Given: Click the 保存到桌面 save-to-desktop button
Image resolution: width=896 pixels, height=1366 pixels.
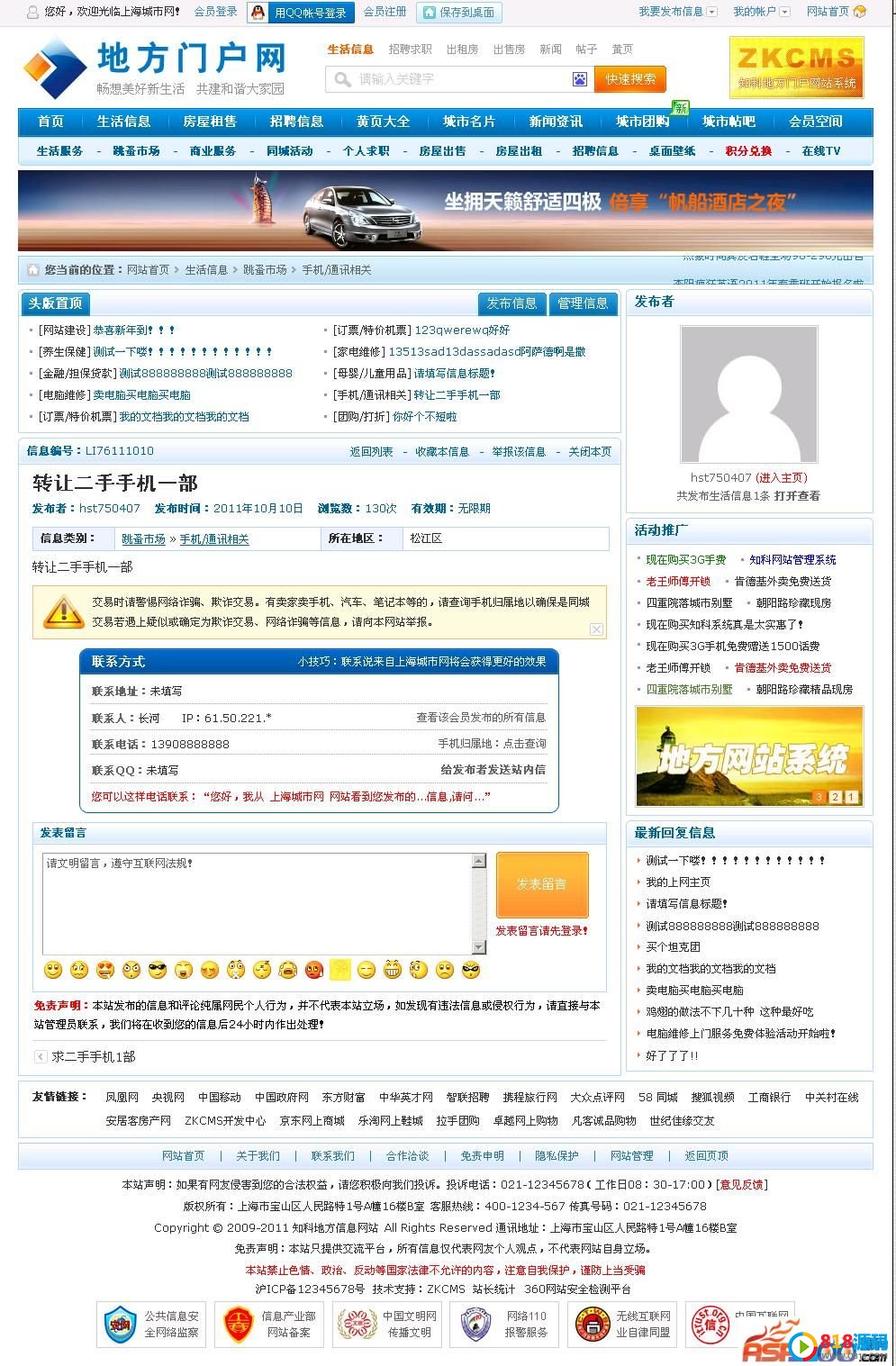Looking at the screenshot, I should [x=459, y=13].
